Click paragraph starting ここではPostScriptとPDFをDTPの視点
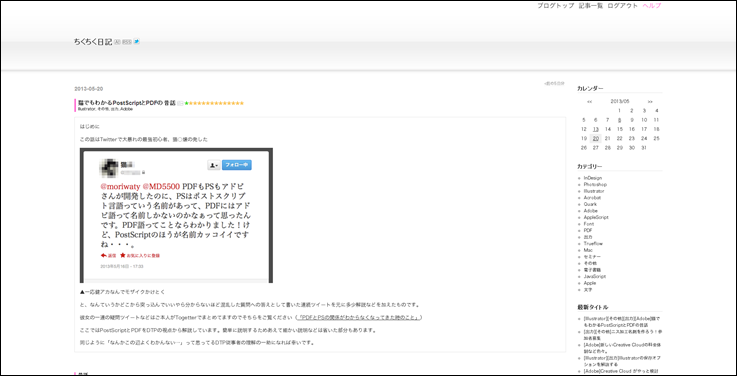 pyautogui.click(x=228, y=330)
